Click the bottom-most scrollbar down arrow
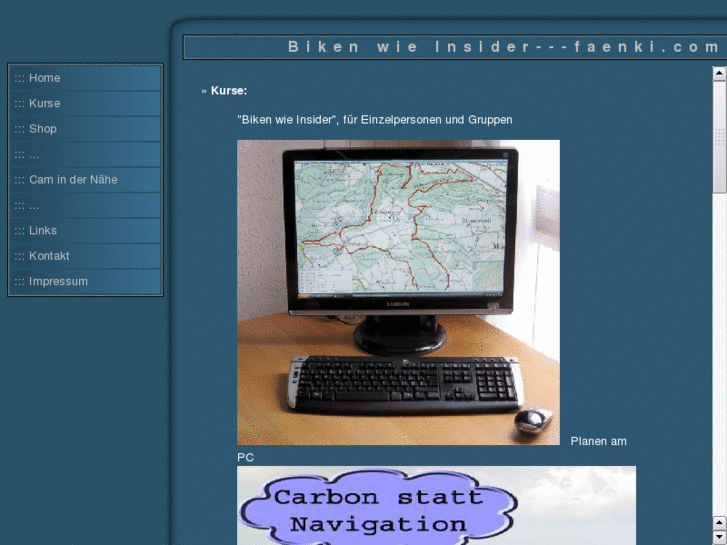Screen dimensions: 727x545 tap(719, 538)
